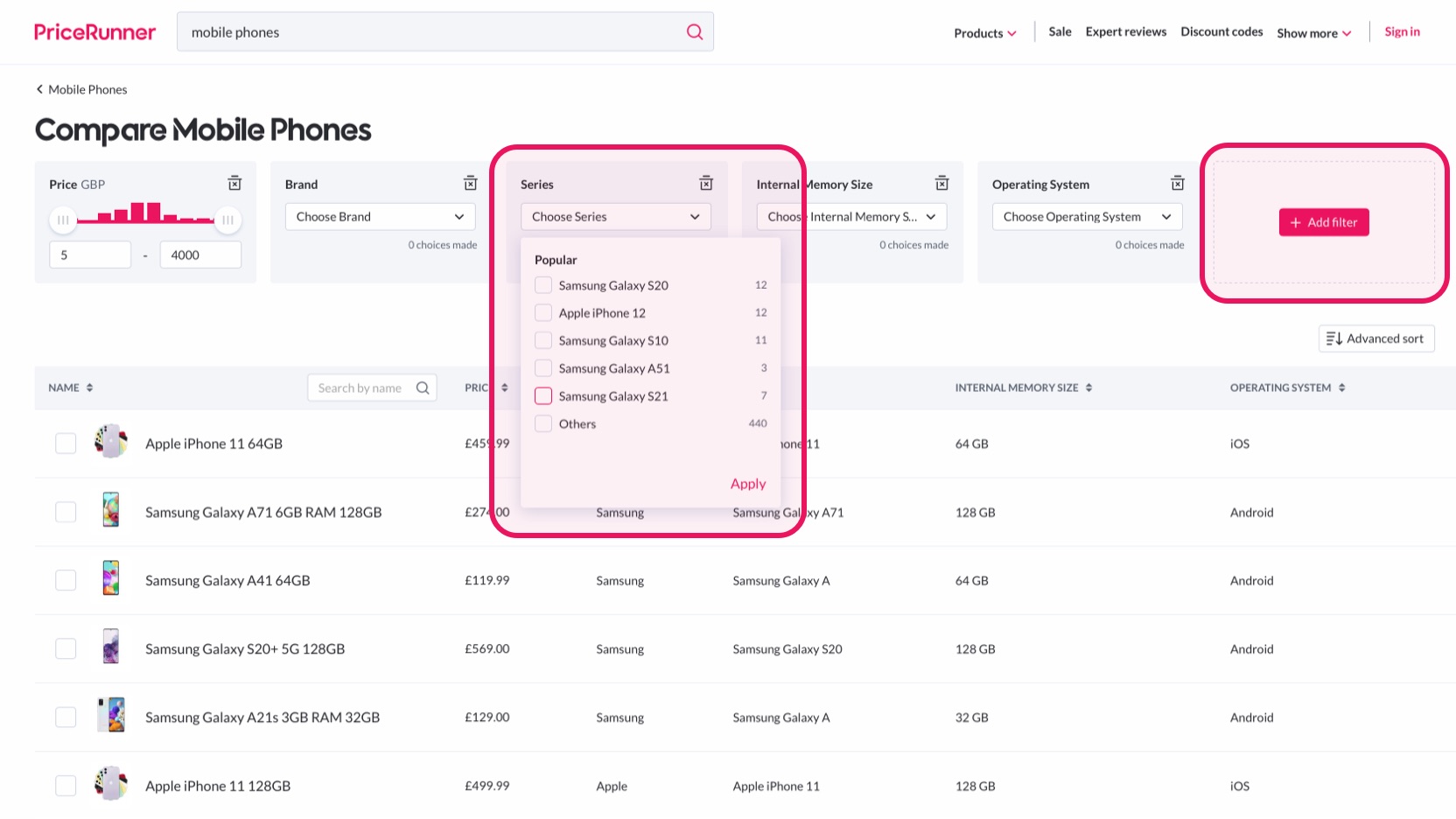The image size is (1456, 819).
Task: Select Samsung Galaxy A71 row checkbox
Action: [x=66, y=512]
